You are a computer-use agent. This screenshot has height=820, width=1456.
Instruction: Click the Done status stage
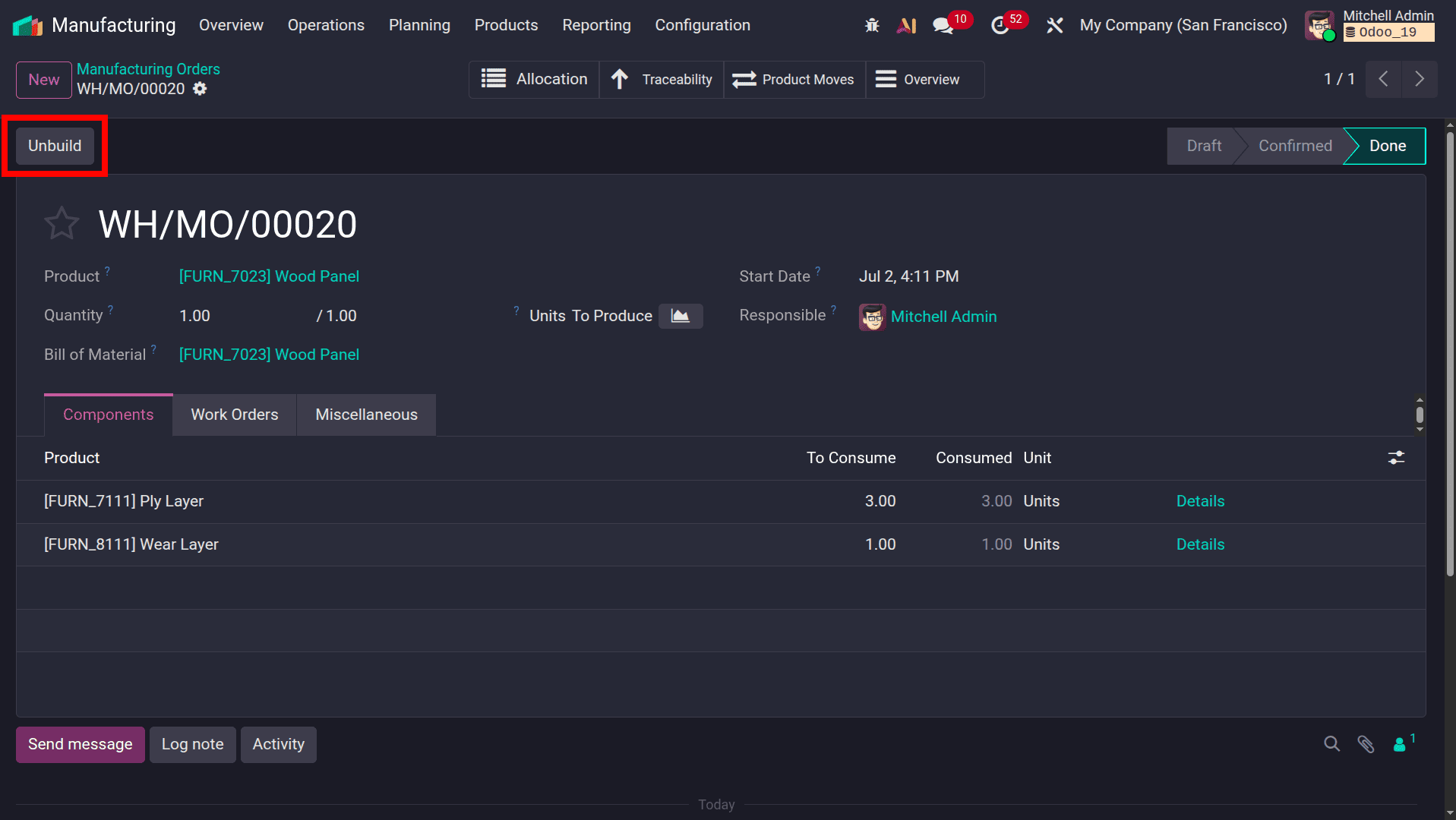(1388, 146)
